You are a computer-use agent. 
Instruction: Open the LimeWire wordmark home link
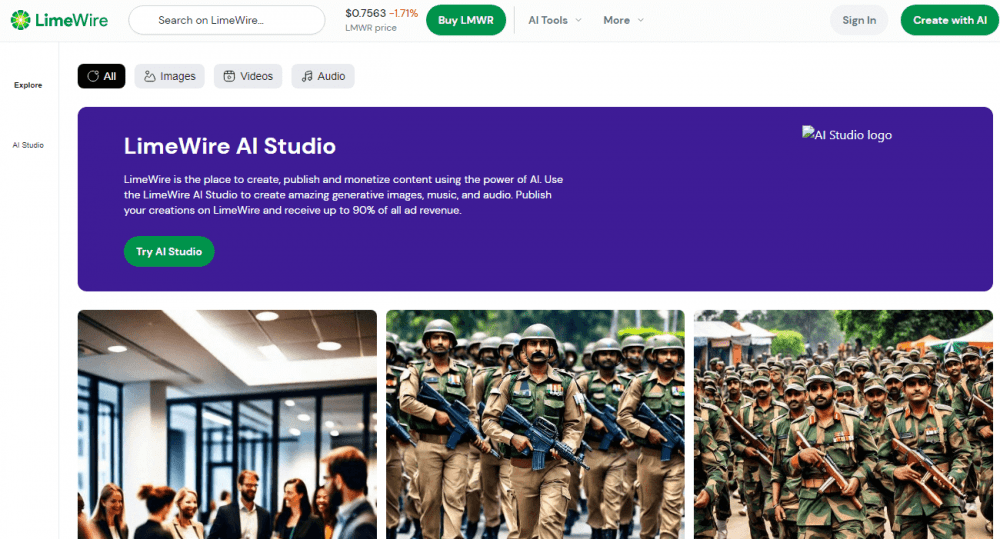pos(71,20)
